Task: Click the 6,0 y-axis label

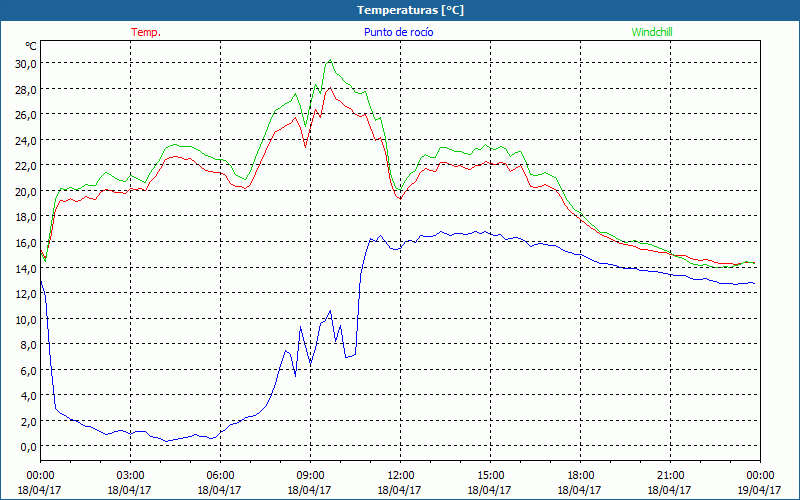Action: point(28,370)
